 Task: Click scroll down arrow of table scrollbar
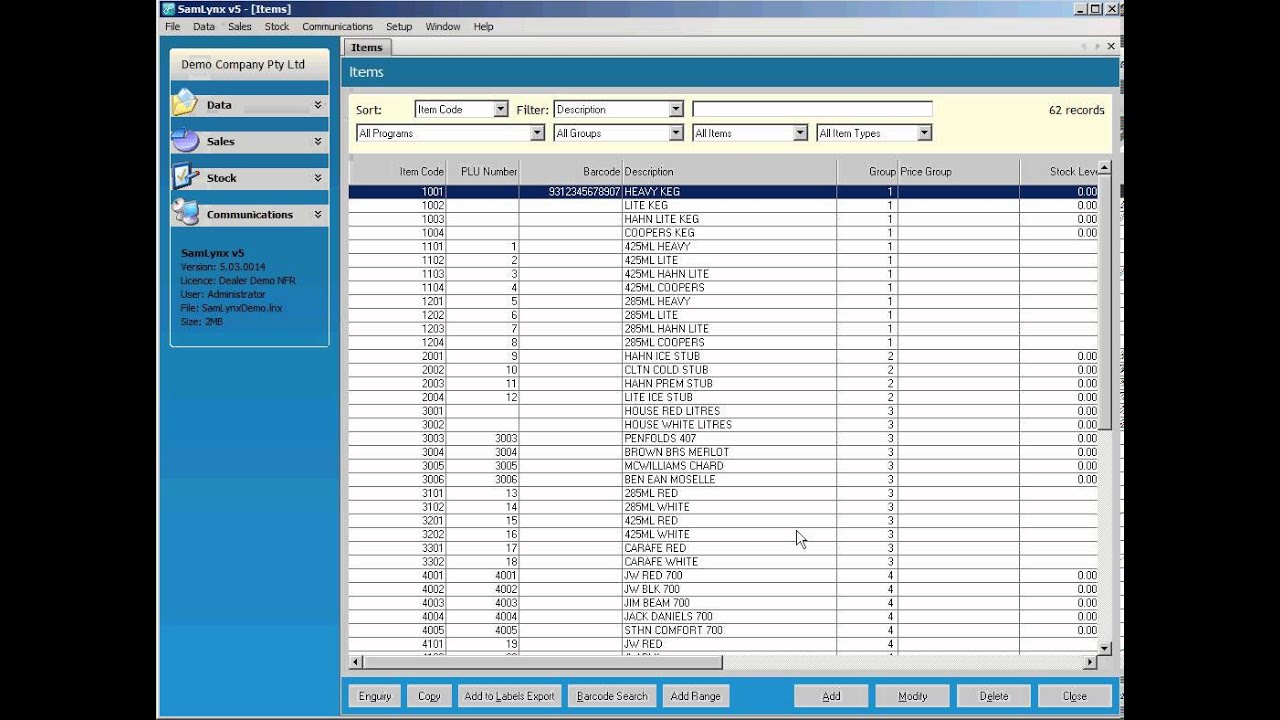click(x=1104, y=648)
